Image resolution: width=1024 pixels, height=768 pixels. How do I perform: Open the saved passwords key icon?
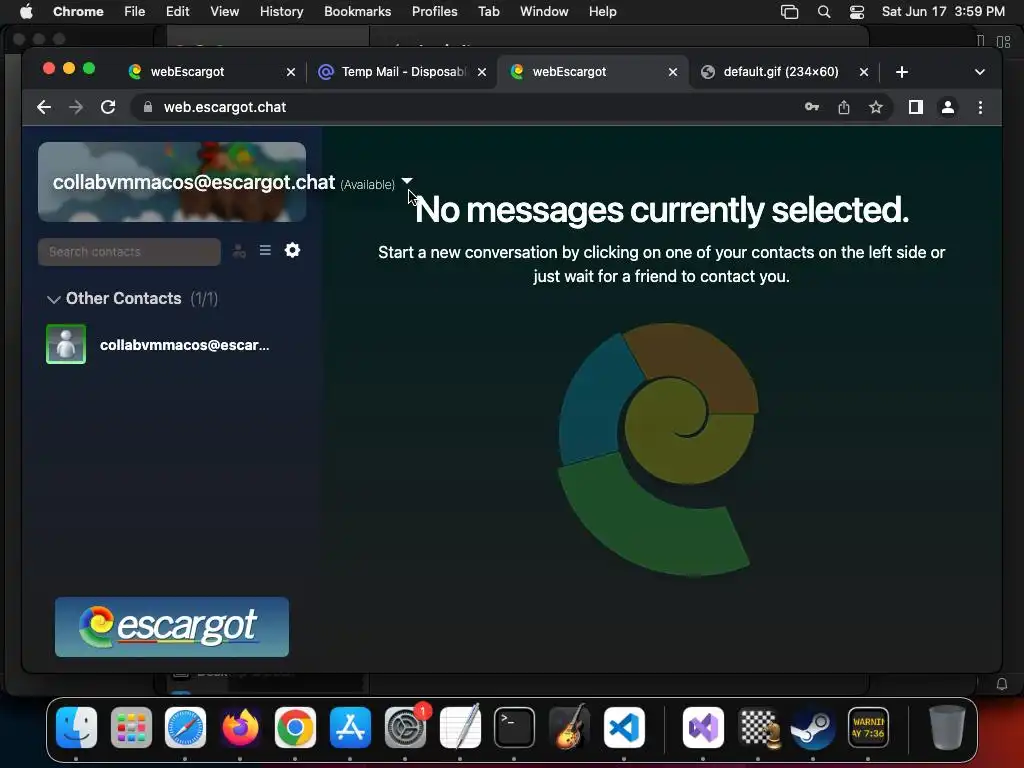coord(812,107)
